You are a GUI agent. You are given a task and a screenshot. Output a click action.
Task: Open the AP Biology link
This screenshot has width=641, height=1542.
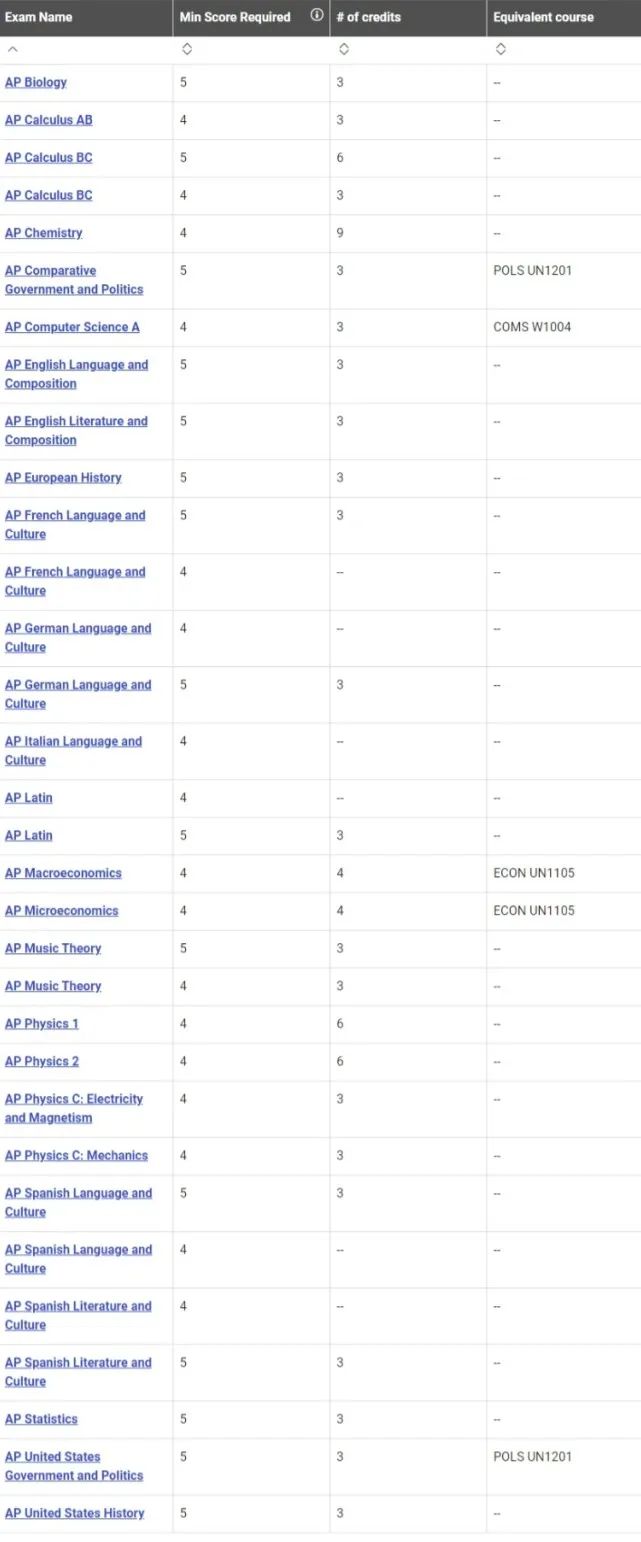tap(36, 82)
